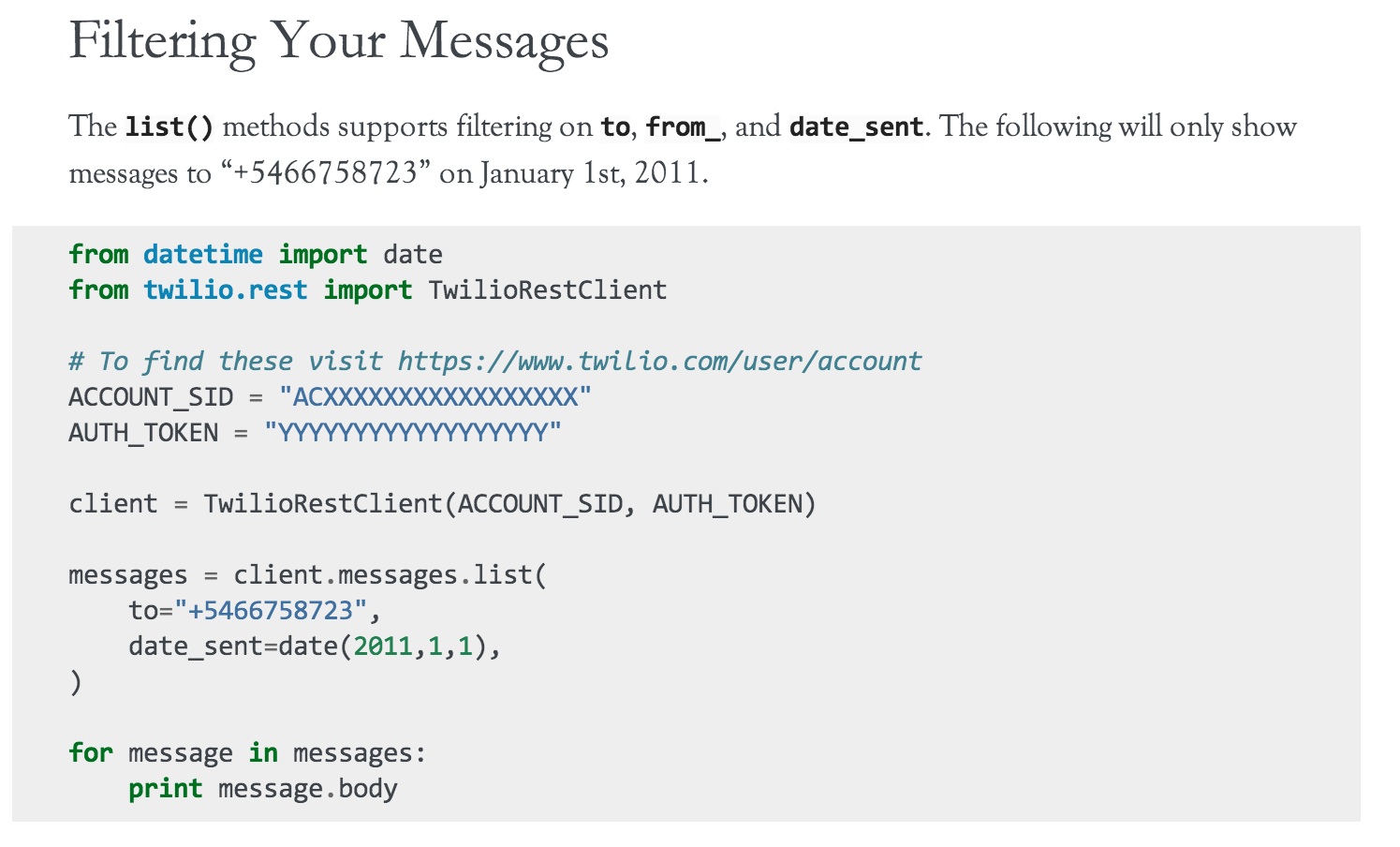Click the bold from_ keyword in paragraph
This screenshot has height=847, width=1400.
(x=684, y=126)
